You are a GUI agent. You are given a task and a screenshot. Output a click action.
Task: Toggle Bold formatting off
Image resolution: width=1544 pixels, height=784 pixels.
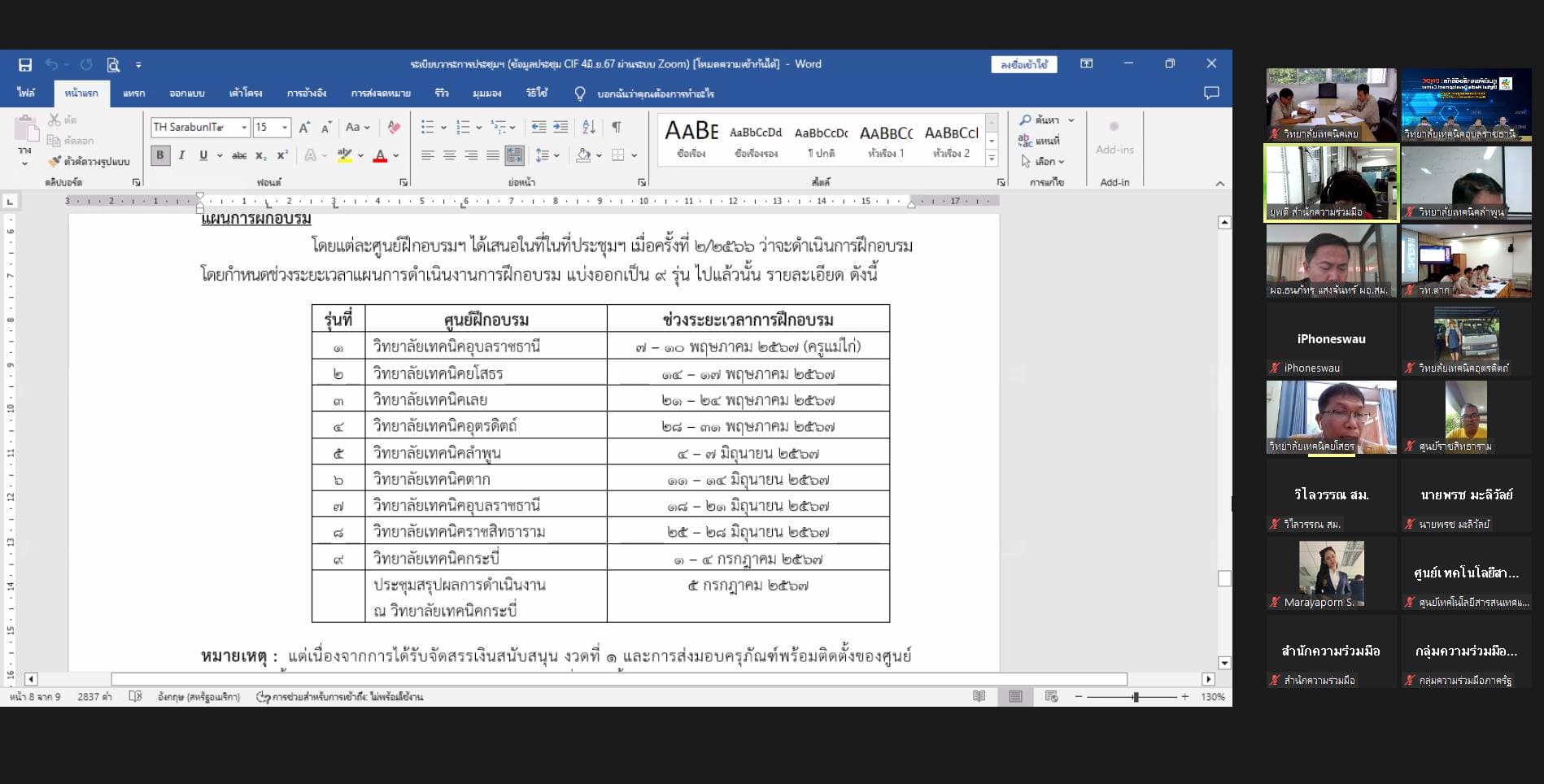[160, 155]
